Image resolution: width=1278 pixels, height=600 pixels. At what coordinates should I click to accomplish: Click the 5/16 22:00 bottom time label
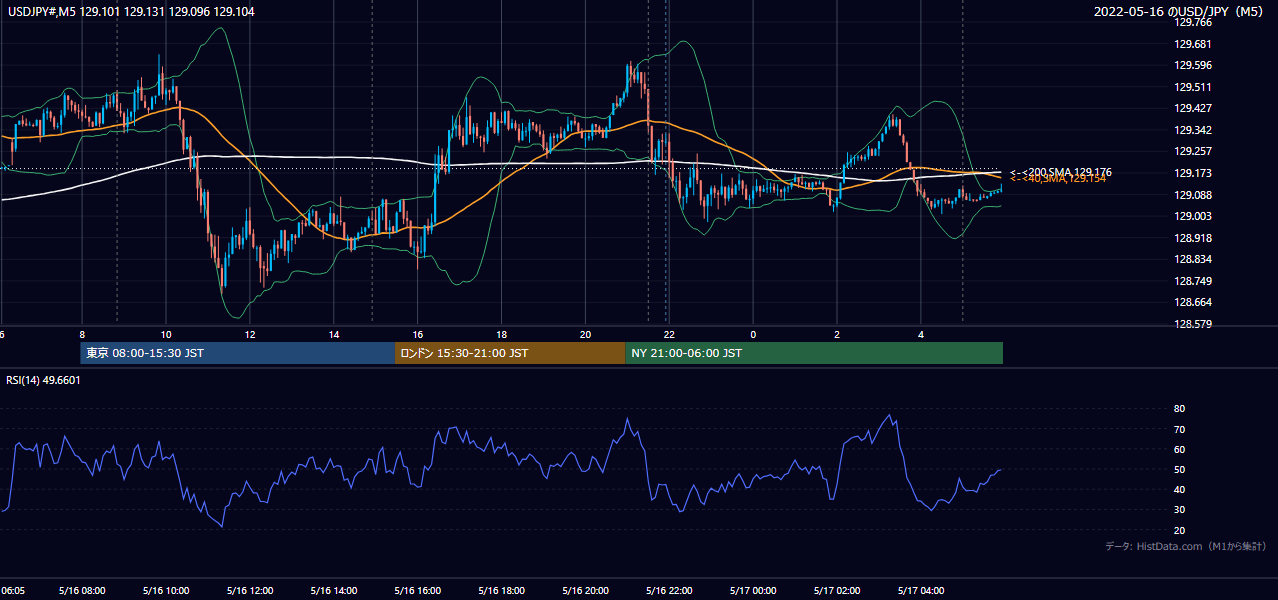point(669,590)
